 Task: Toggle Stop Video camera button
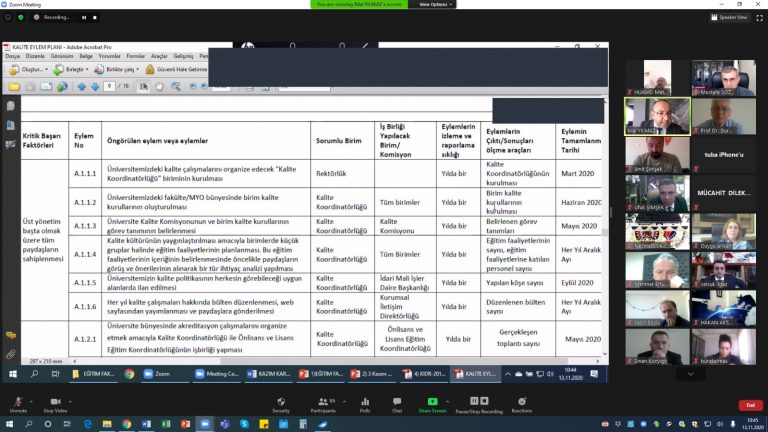click(x=55, y=405)
